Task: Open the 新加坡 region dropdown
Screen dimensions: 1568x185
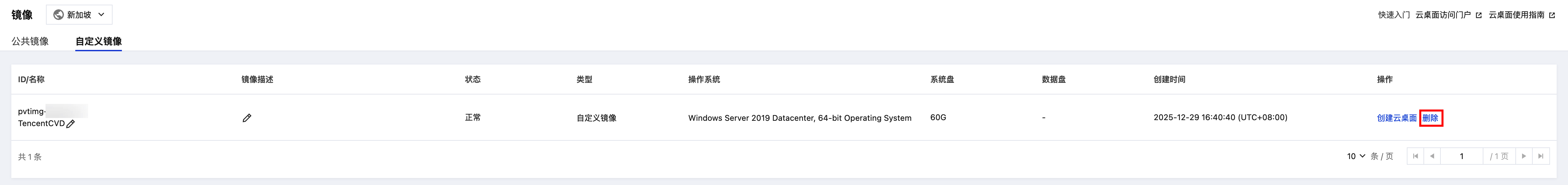Action: coord(79,15)
